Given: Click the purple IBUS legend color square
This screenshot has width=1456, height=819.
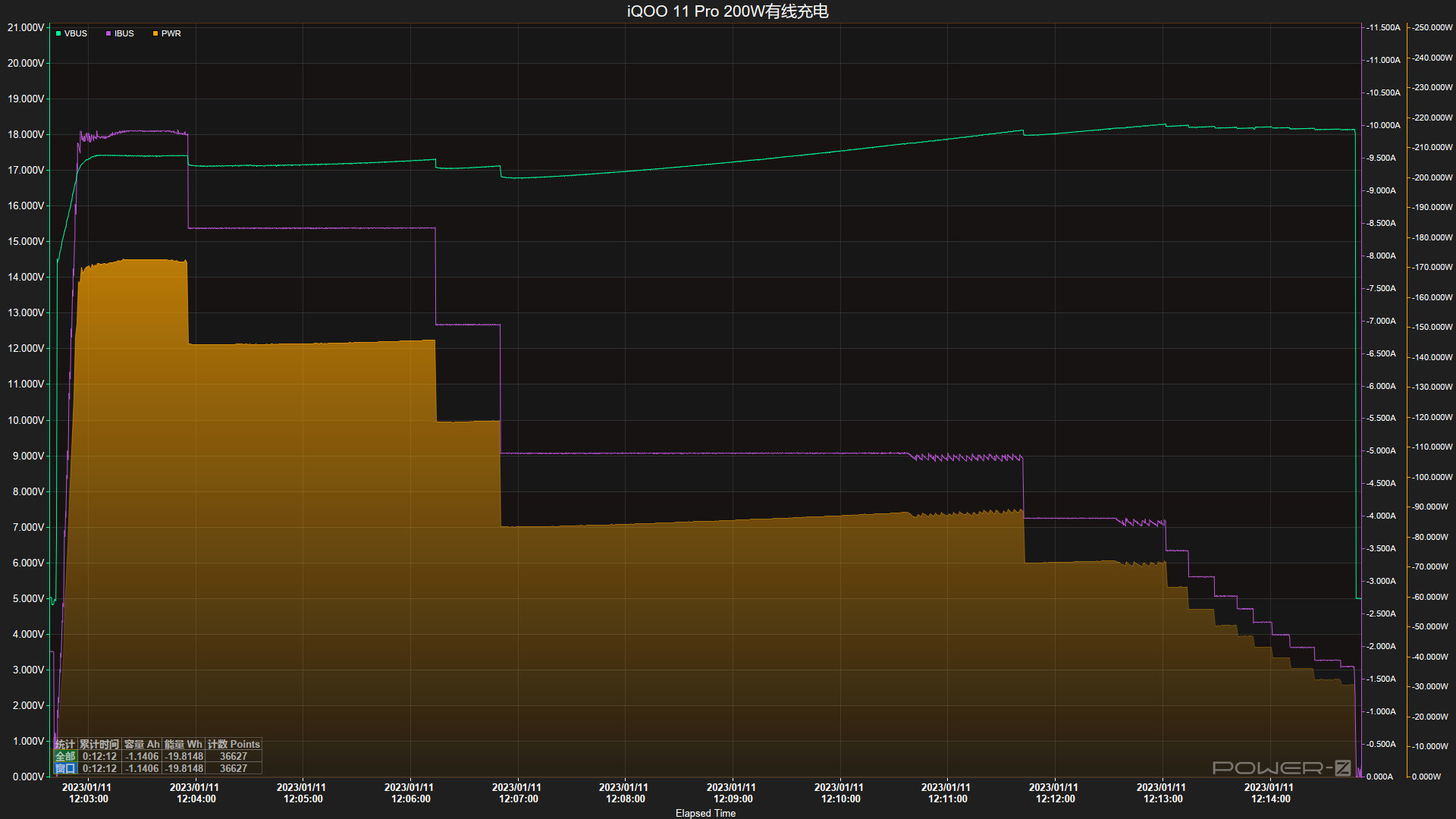Looking at the screenshot, I should (x=108, y=34).
